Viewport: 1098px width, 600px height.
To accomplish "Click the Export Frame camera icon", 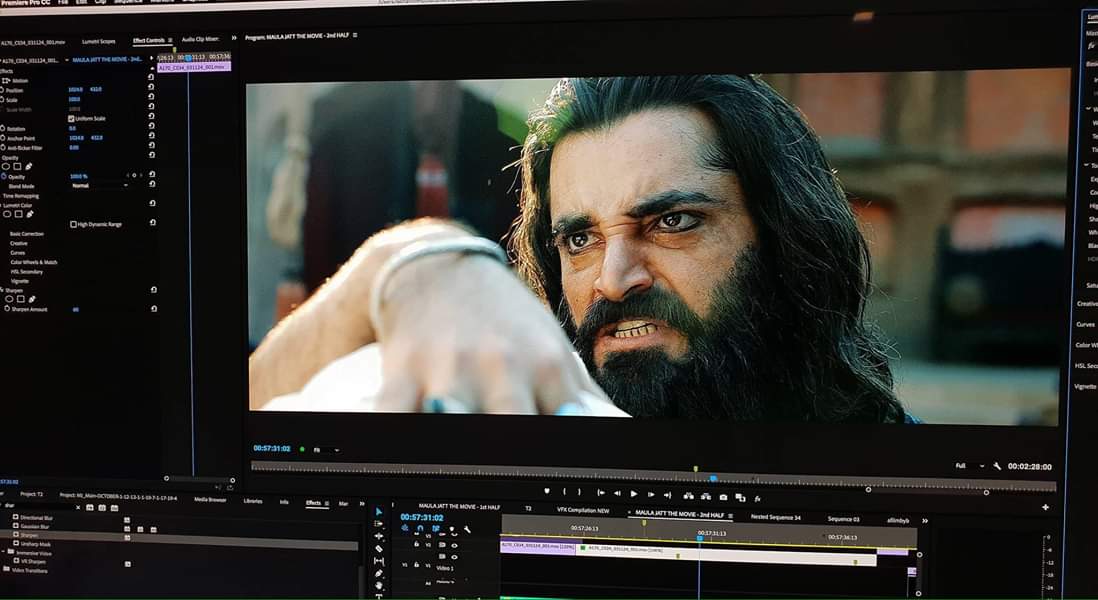I will click(723, 497).
